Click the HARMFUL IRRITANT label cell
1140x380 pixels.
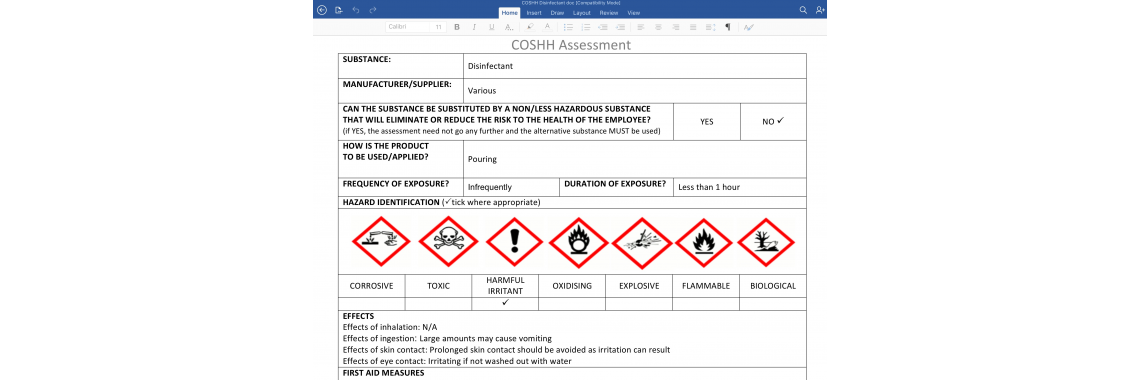[505, 286]
